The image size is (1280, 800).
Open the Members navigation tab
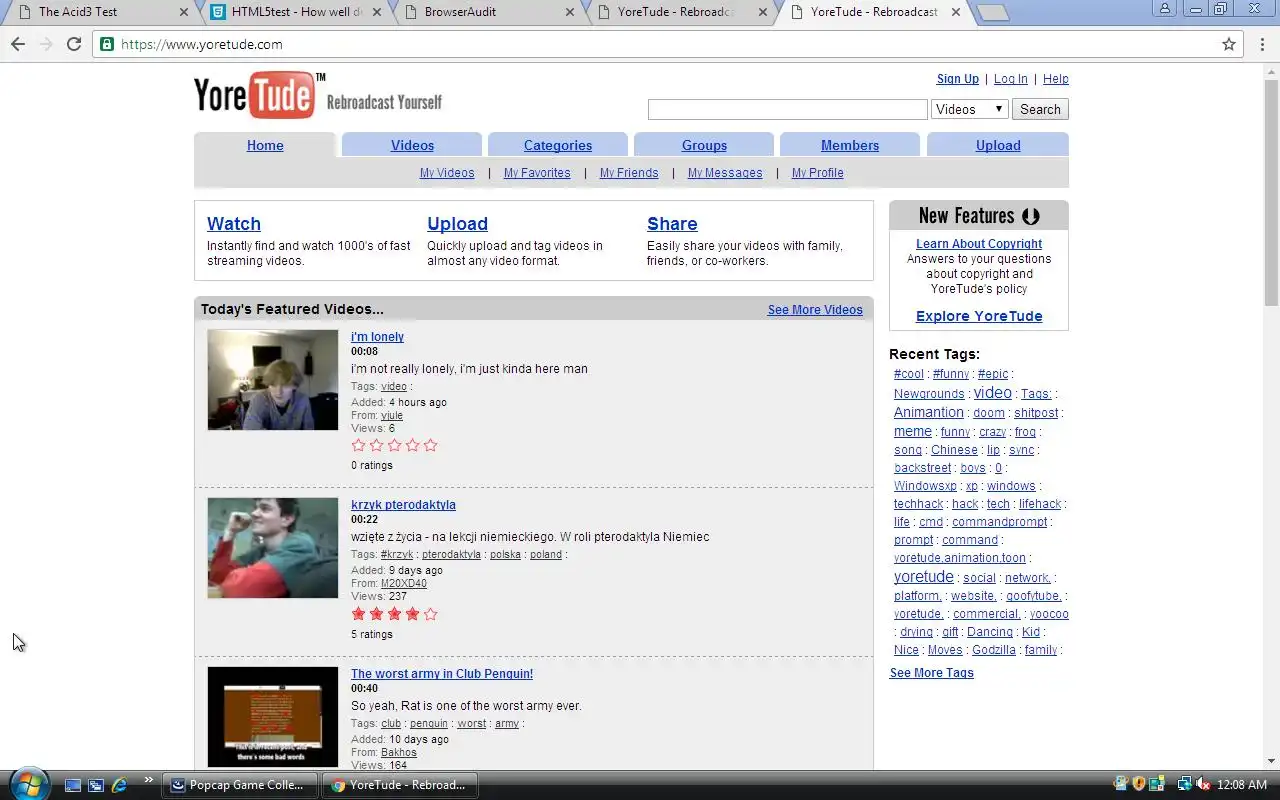click(850, 145)
